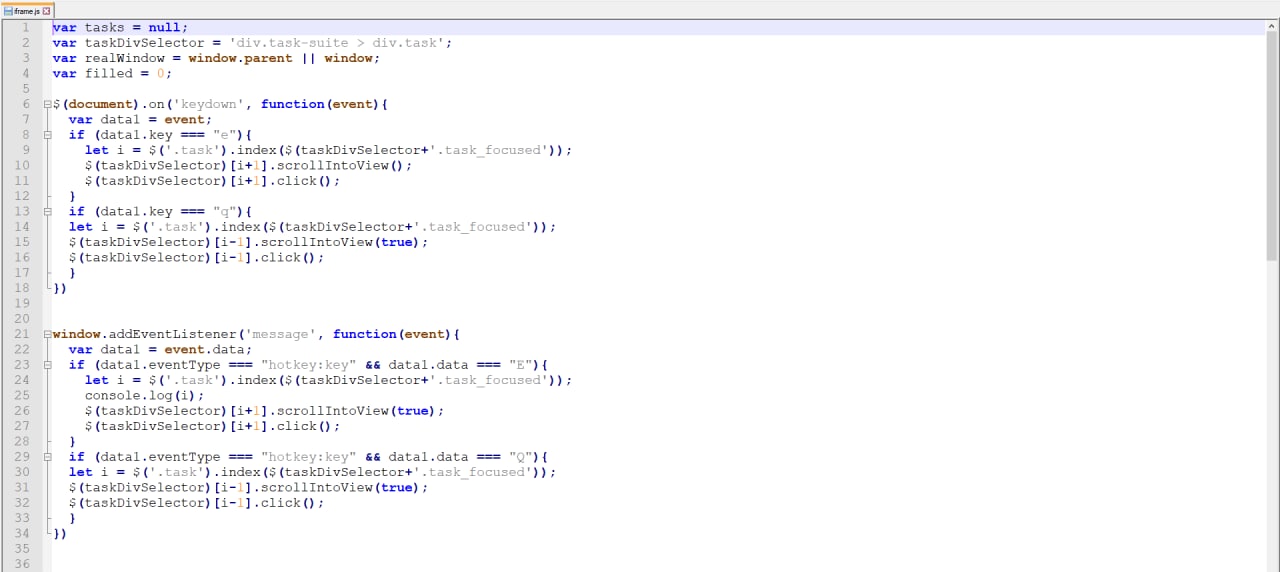The image size is (1280, 572).
Task: Click 'window.addEventListener' on line 21
Action: pos(144,334)
